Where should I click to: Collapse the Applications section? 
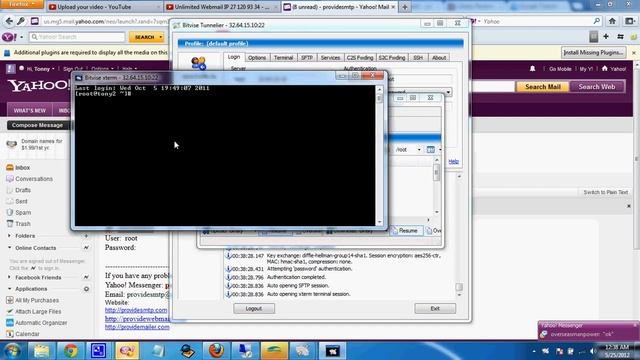coord(9,289)
